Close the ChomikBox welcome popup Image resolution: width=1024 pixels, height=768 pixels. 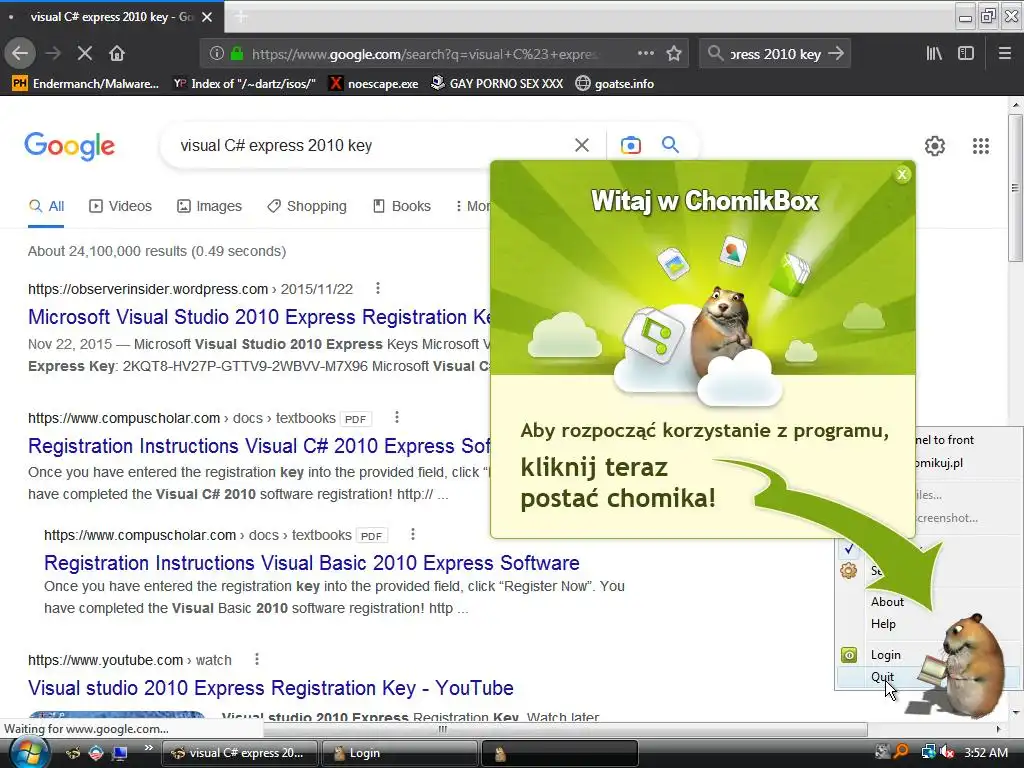pyautogui.click(x=903, y=174)
